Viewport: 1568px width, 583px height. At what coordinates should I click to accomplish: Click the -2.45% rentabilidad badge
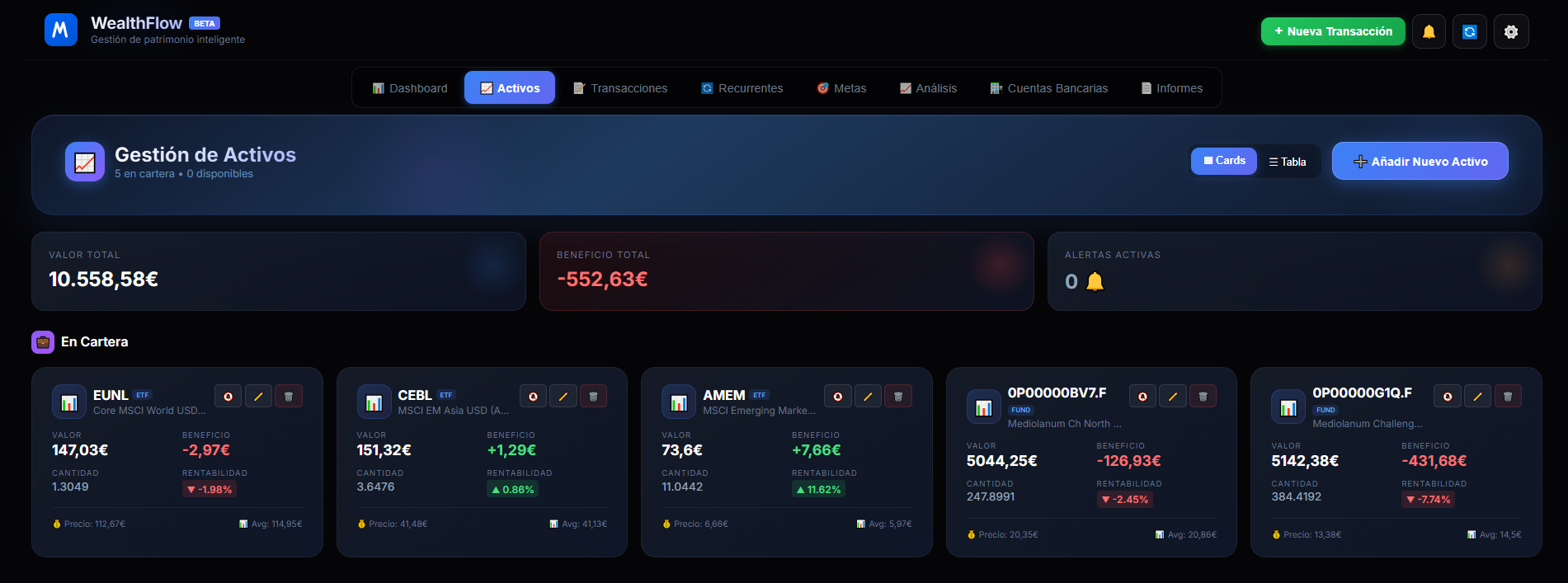tap(1125, 500)
